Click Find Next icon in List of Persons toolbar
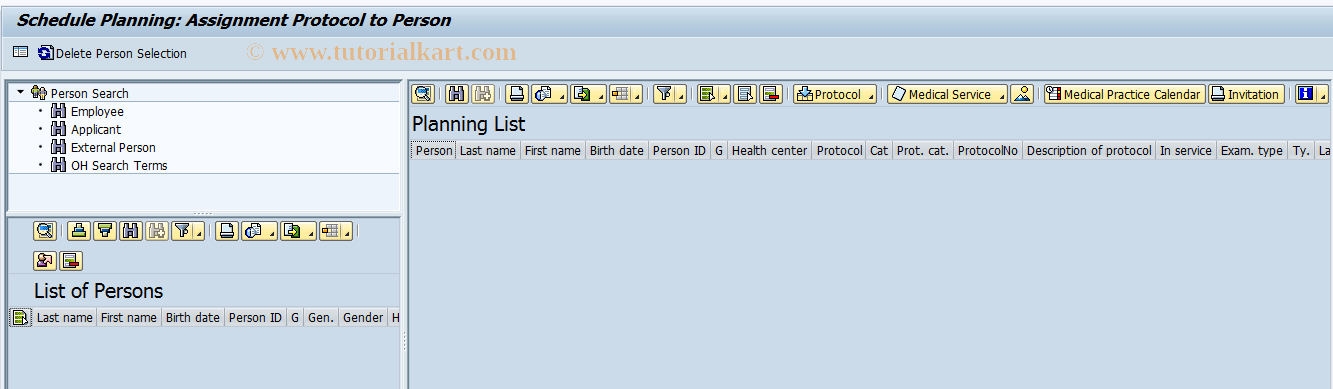 click(x=156, y=231)
